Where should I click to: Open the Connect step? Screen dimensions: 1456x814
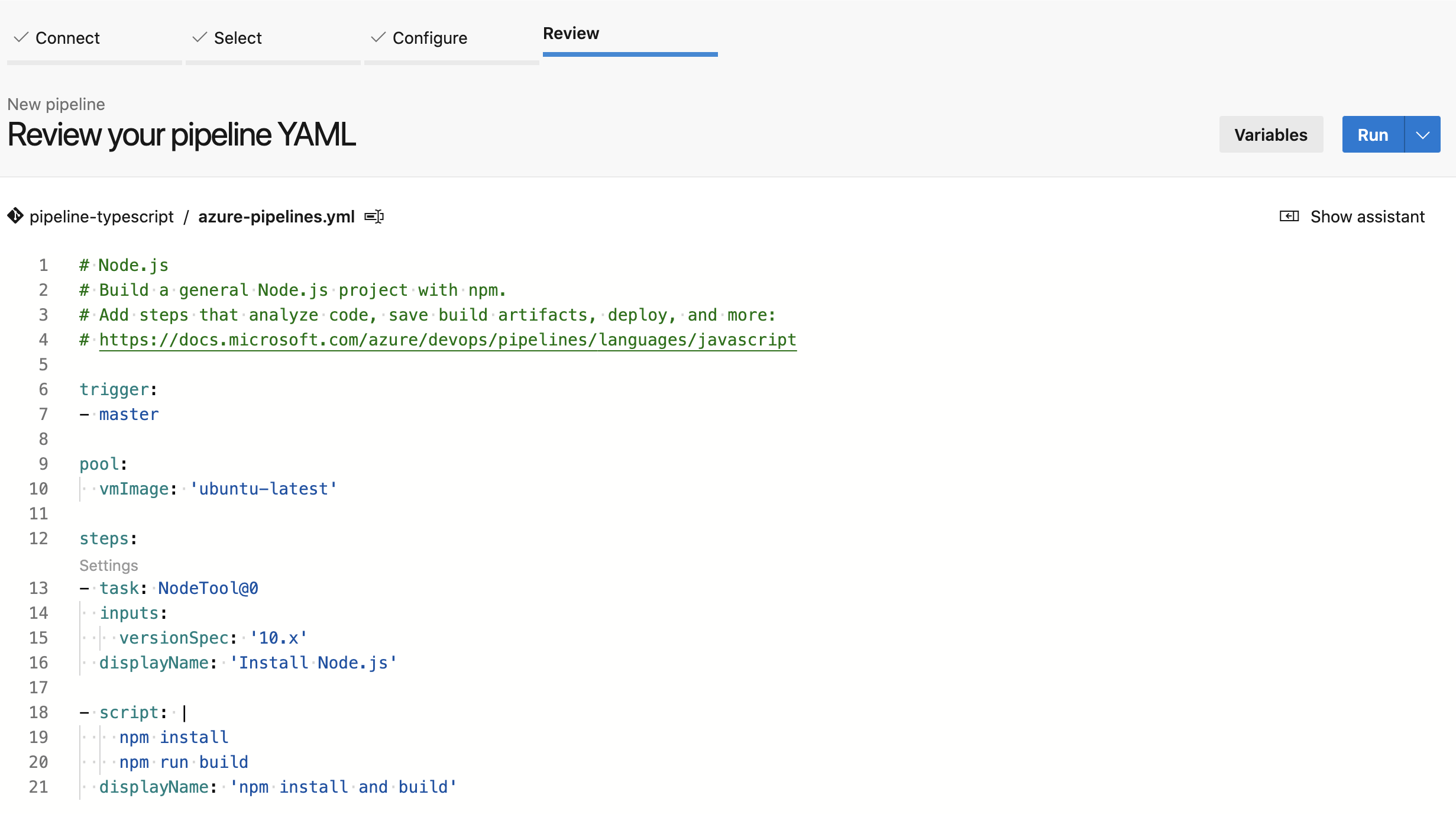point(67,37)
